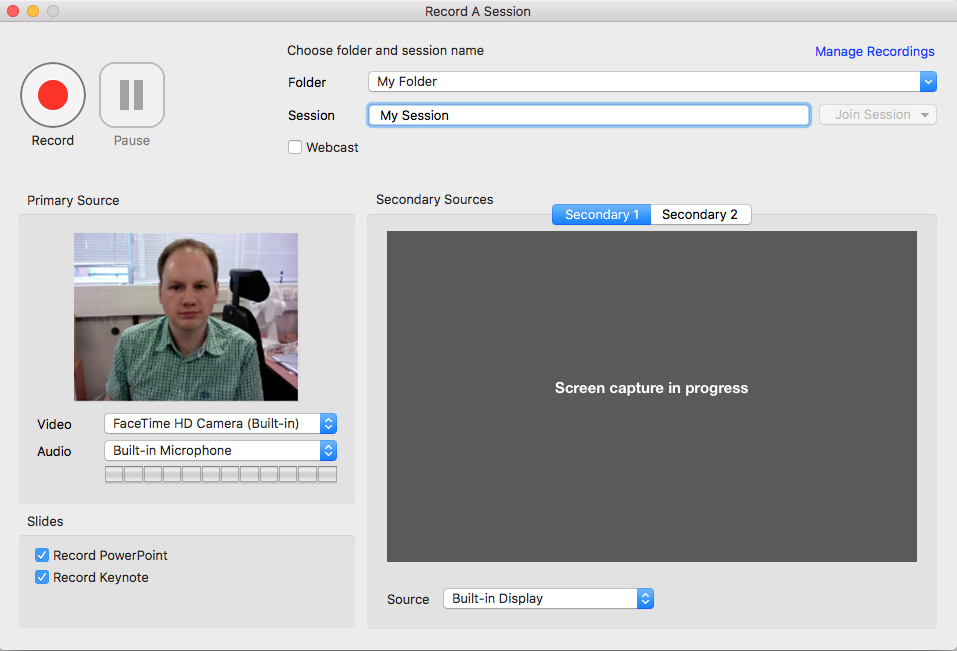Uncheck Record PowerPoint

(x=42, y=555)
